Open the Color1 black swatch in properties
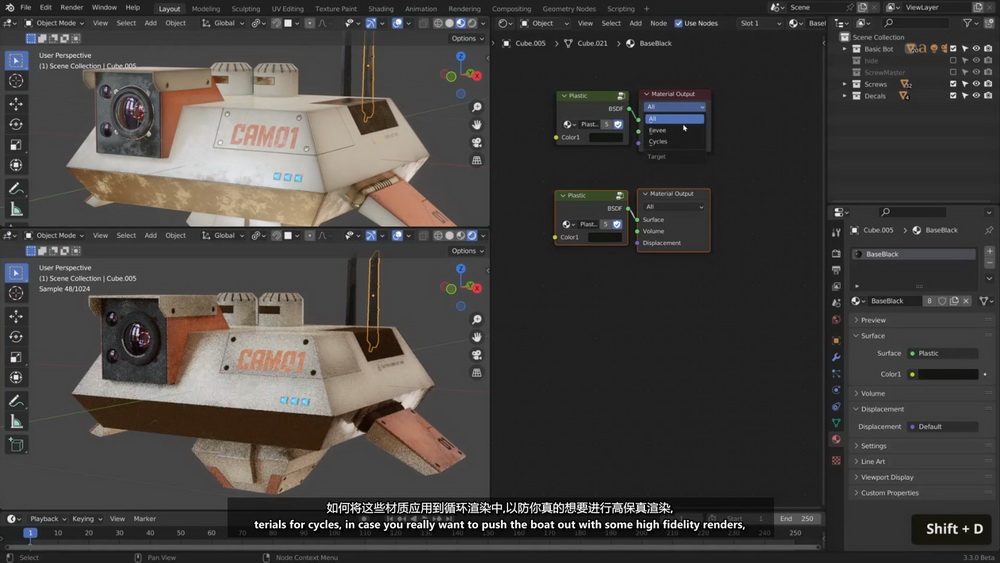Viewport: 1000px width, 563px height. coord(947,374)
